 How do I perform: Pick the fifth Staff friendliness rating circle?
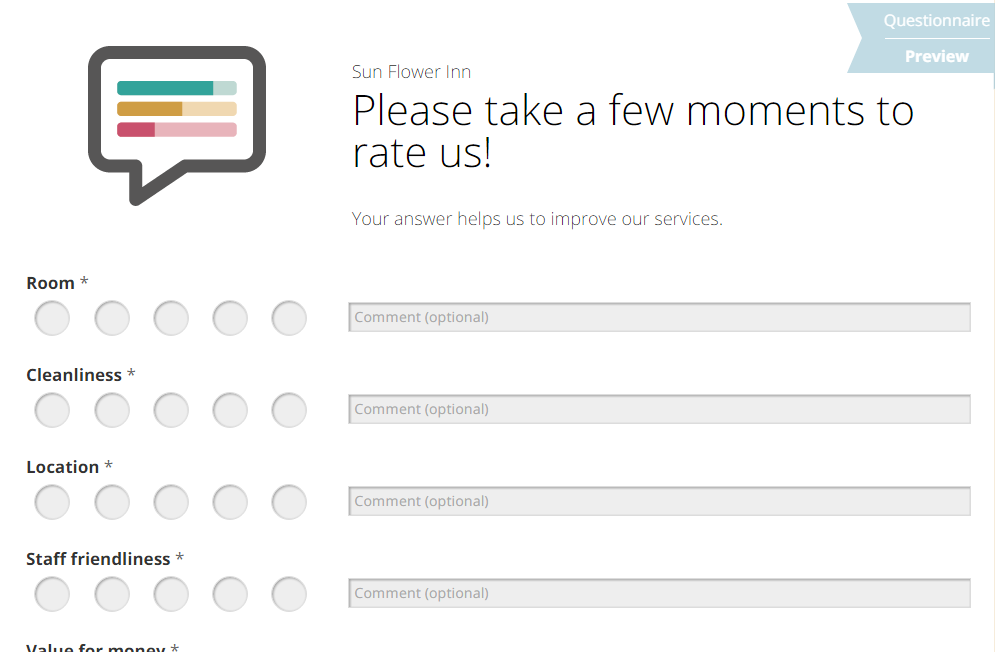(x=289, y=594)
